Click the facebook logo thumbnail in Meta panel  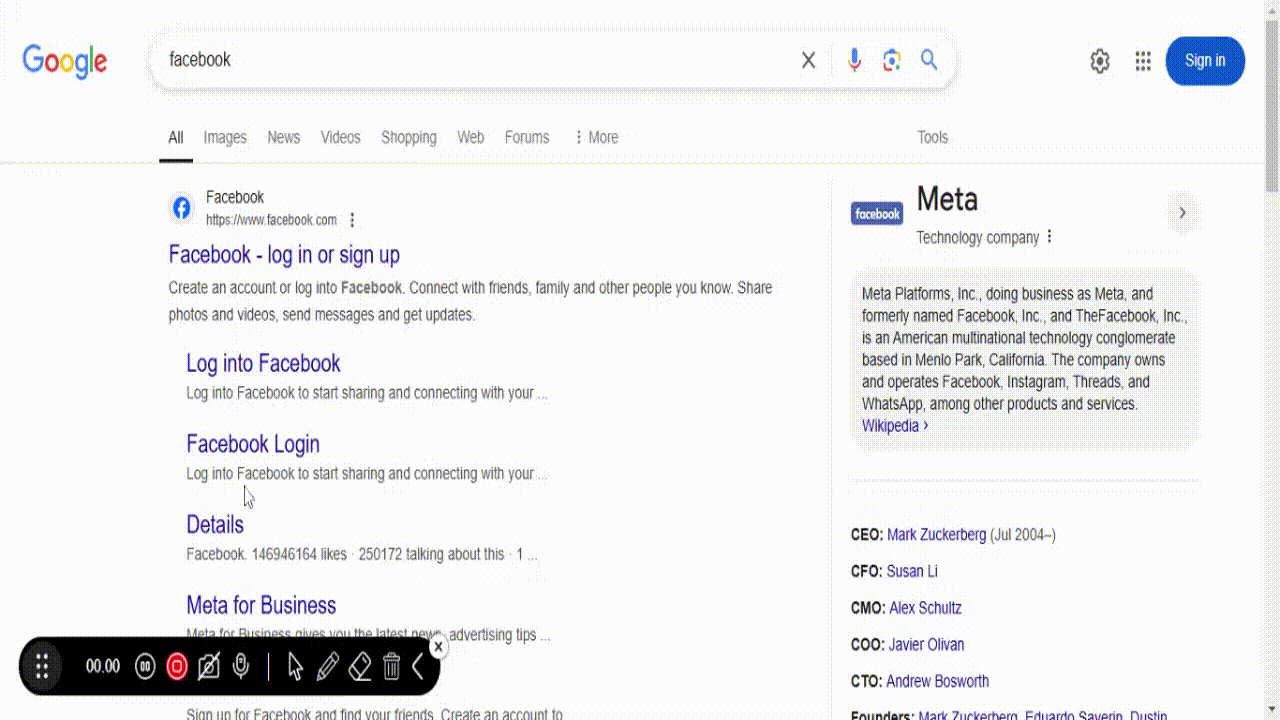[877, 213]
